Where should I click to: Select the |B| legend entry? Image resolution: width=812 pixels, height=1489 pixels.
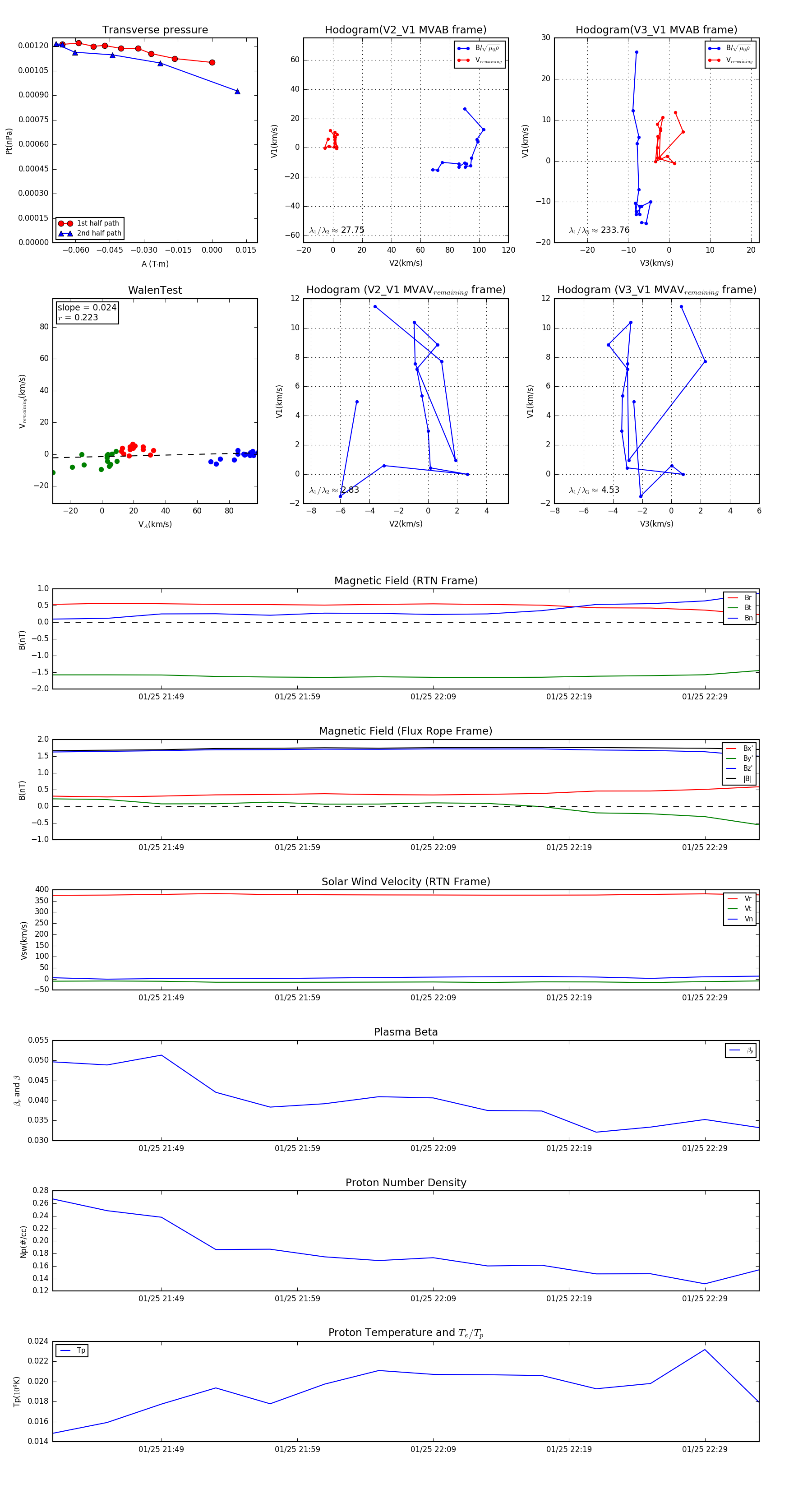739,779
